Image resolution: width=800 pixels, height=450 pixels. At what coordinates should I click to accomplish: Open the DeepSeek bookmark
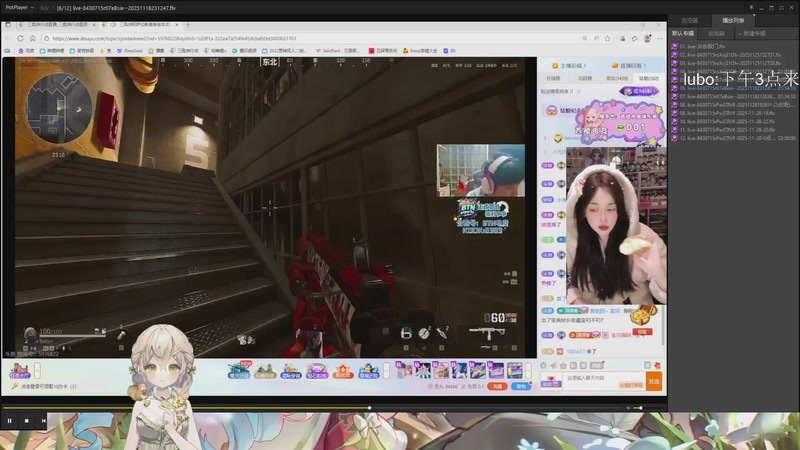click(x=130, y=51)
